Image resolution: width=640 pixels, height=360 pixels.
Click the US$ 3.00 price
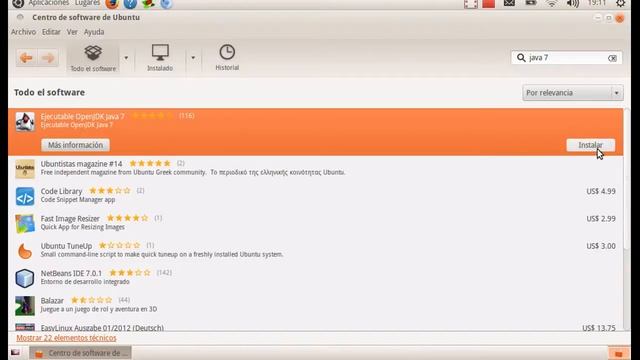coord(601,246)
